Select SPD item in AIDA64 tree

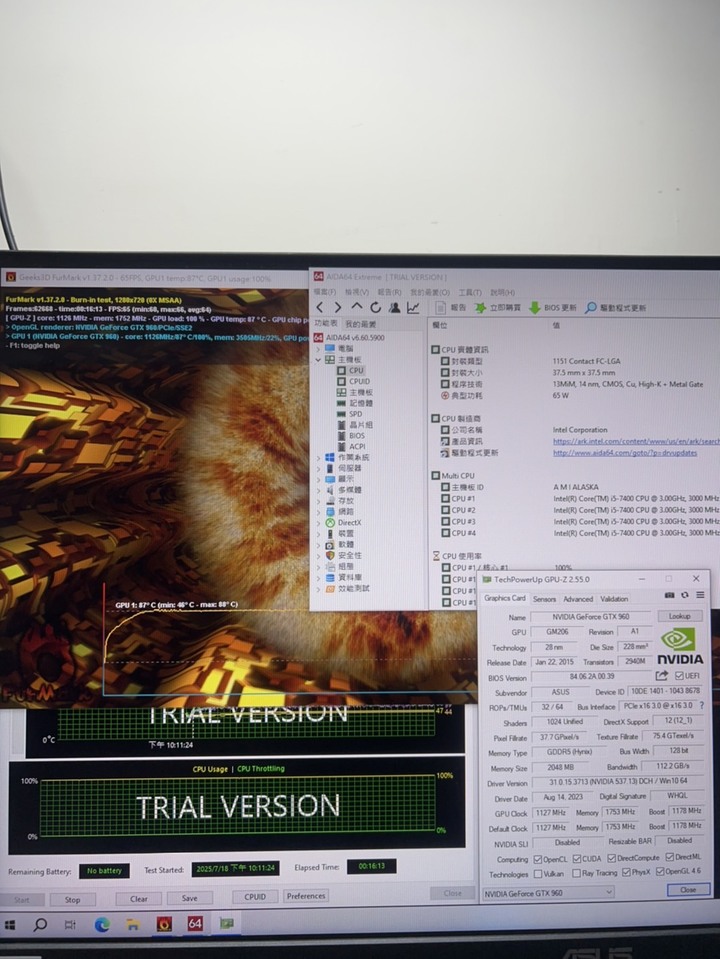point(350,414)
